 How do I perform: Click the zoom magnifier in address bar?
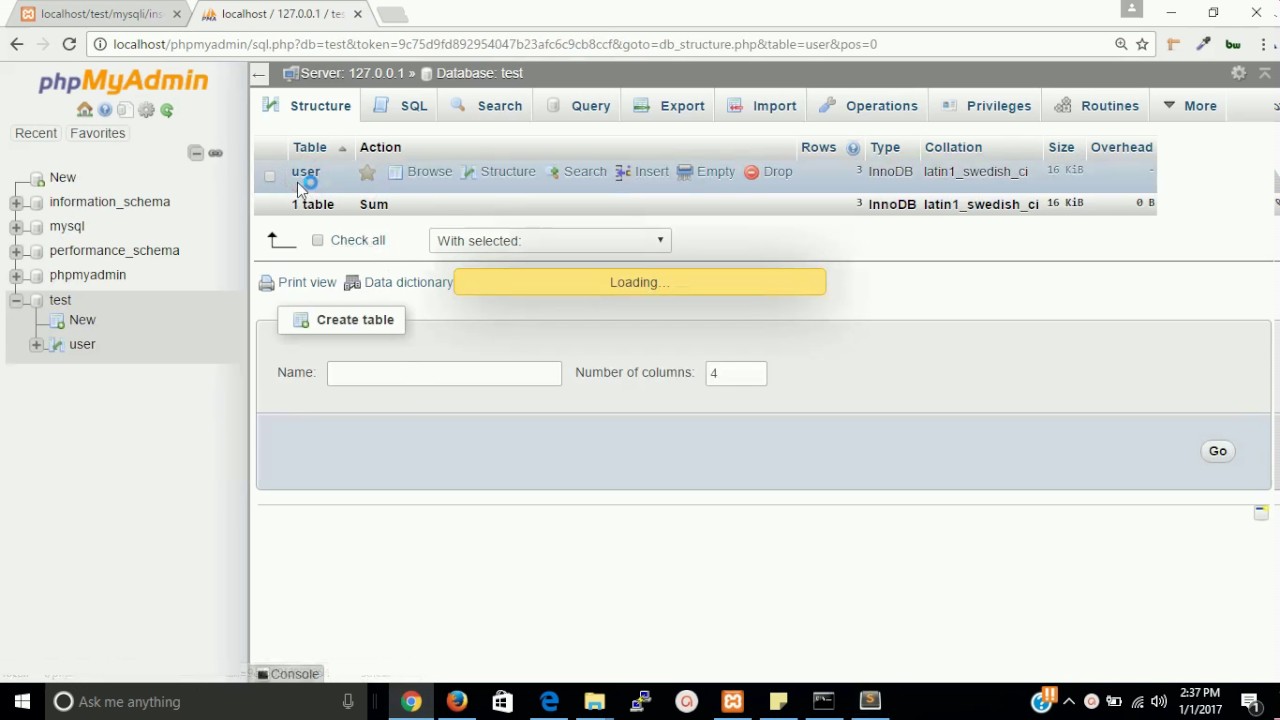(x=1121, y=44)
